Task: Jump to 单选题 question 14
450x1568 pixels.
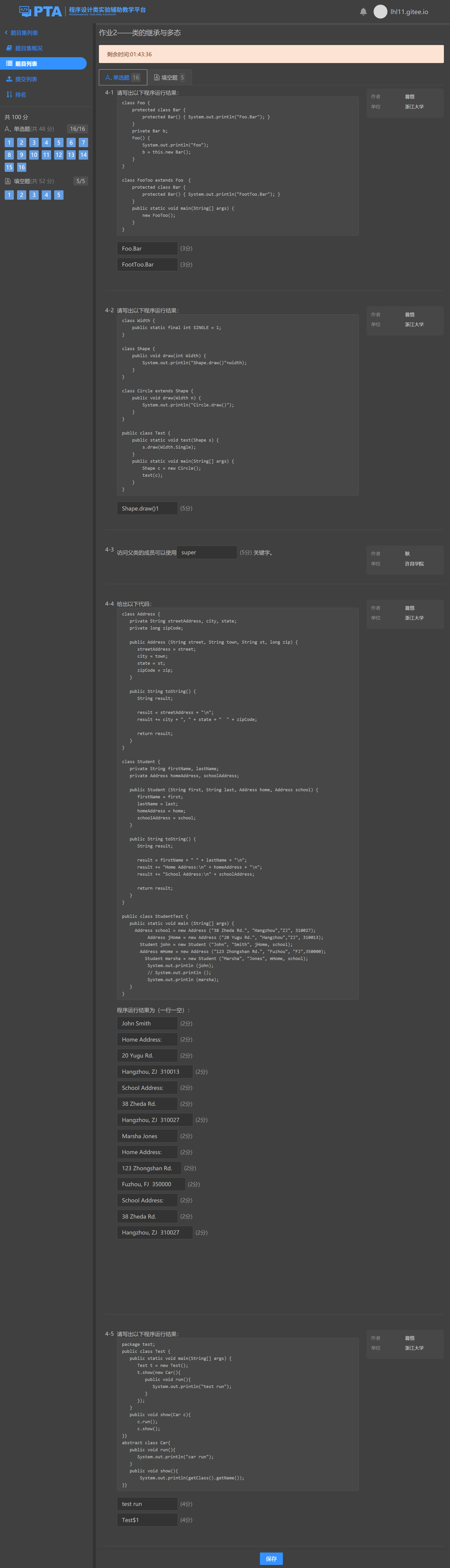Action: (83, 155)
